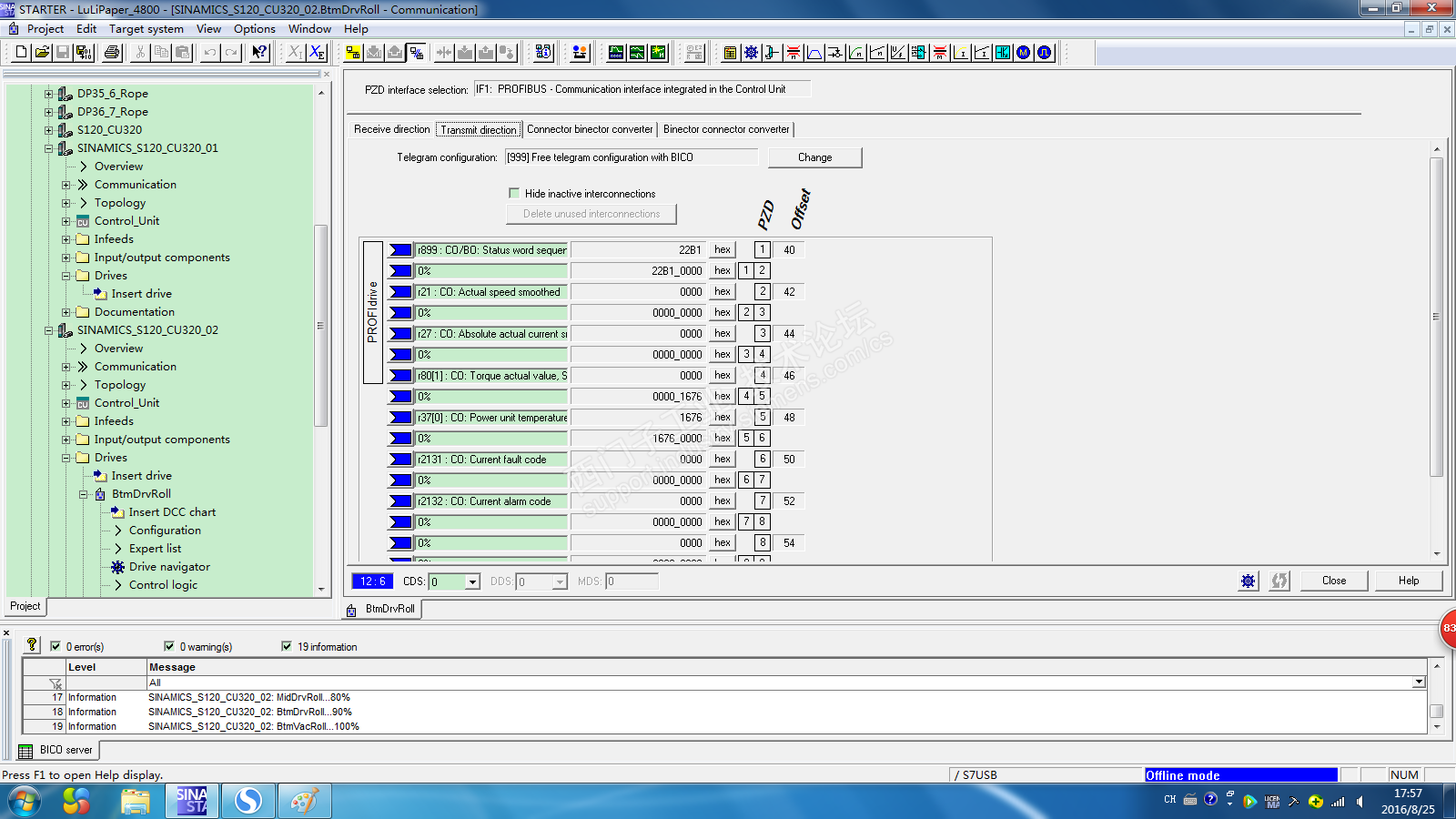
Task: Expand Documentation under SINAMICS_S120_CU320_01
Action: [66, 312]
